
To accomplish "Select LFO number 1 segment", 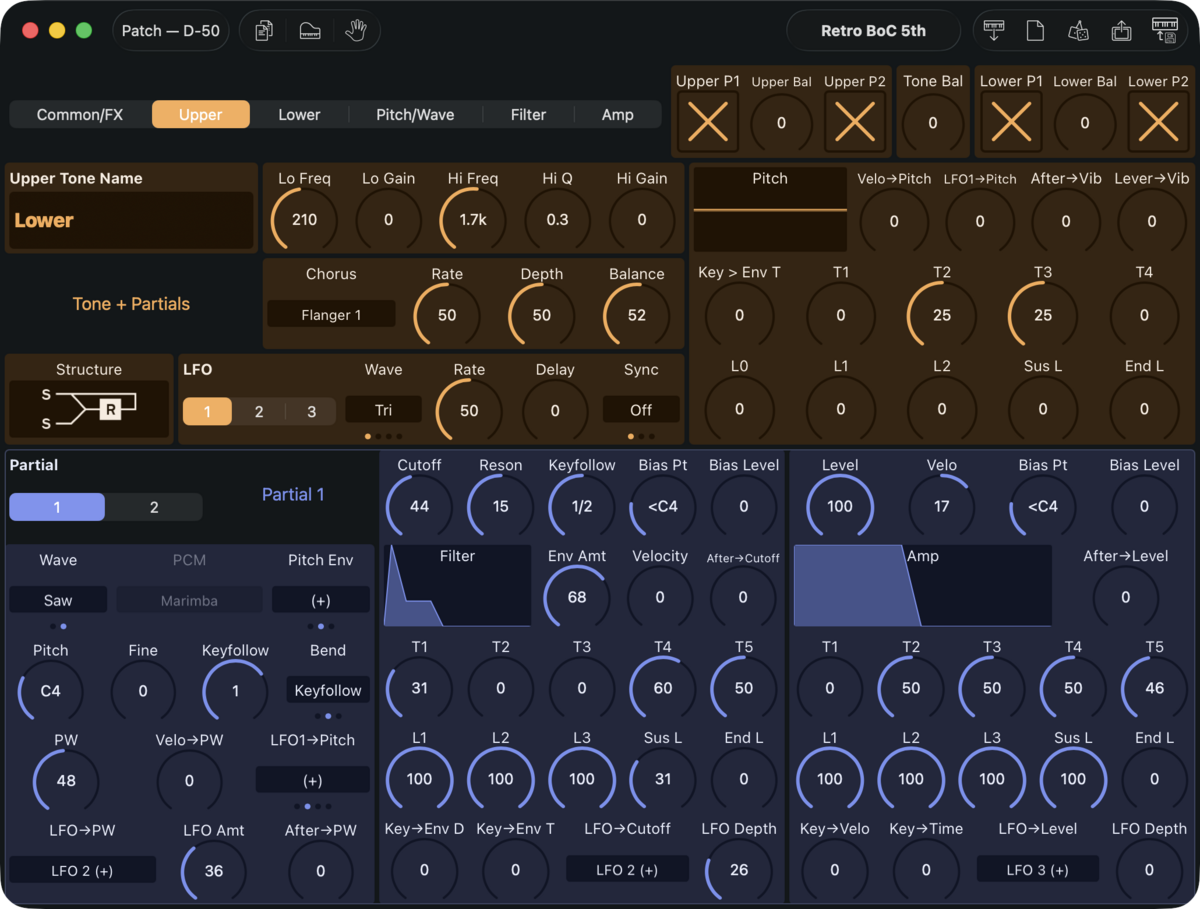I will click(x=208, y=411).
